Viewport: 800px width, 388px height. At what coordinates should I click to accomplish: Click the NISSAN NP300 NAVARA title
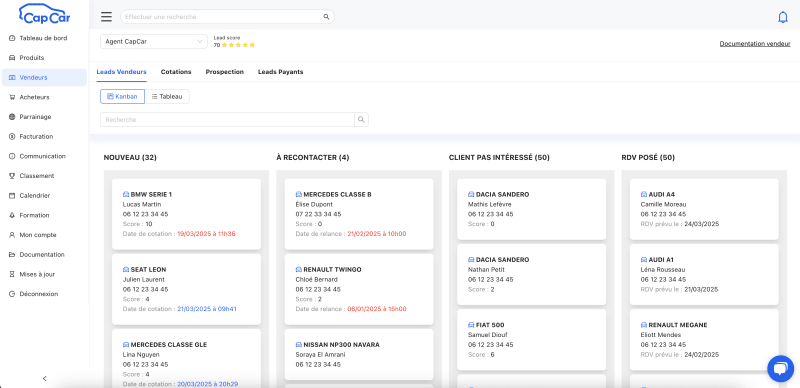(341, 345)
